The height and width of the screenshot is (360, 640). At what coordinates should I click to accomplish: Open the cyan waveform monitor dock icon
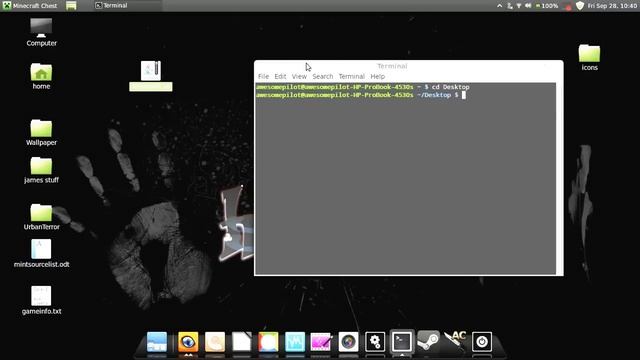tap(295, 342)
